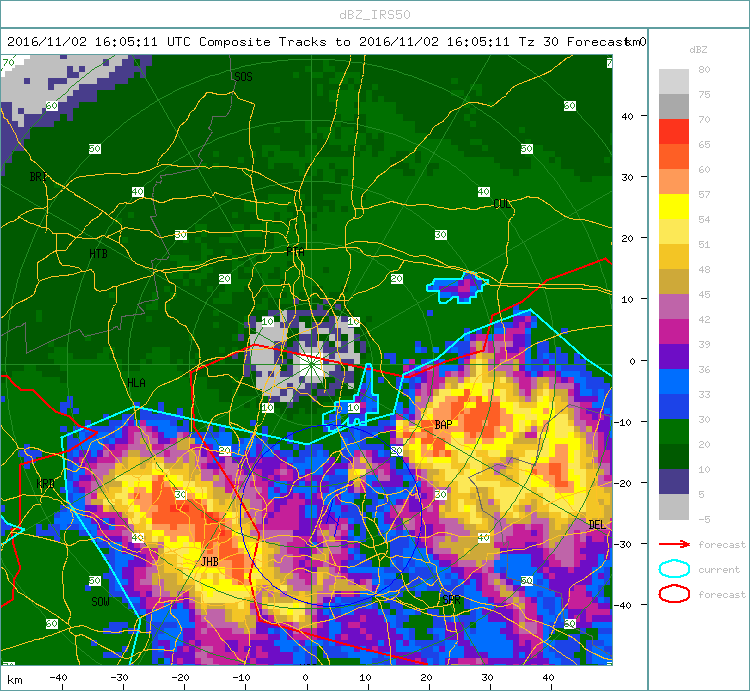Click the KRD station label
Viewport: 750px width, 691px height.
45,483
